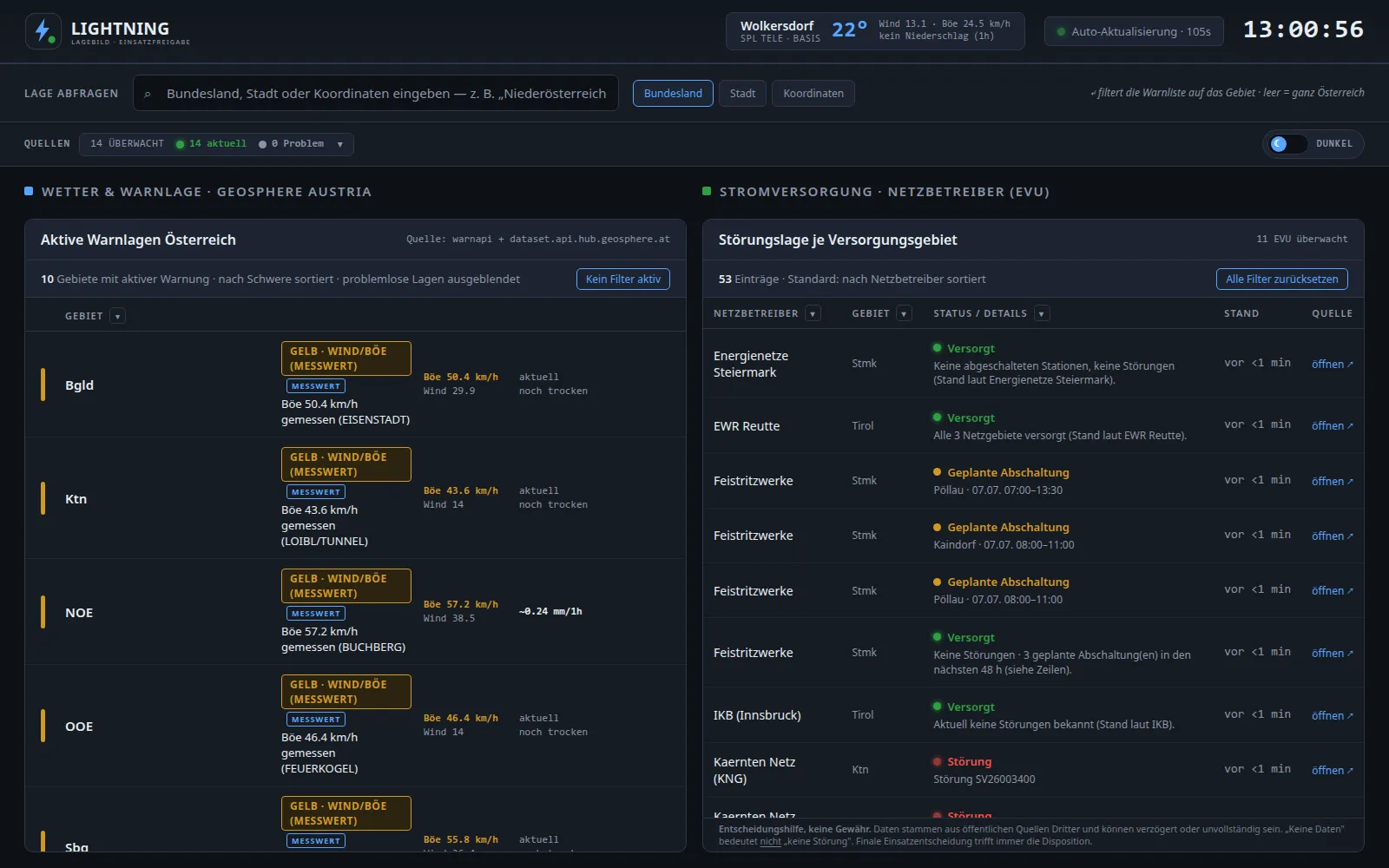Click the green '14 aktuell' source indicator
1389x868 pixels.
[x=211, y=144]
